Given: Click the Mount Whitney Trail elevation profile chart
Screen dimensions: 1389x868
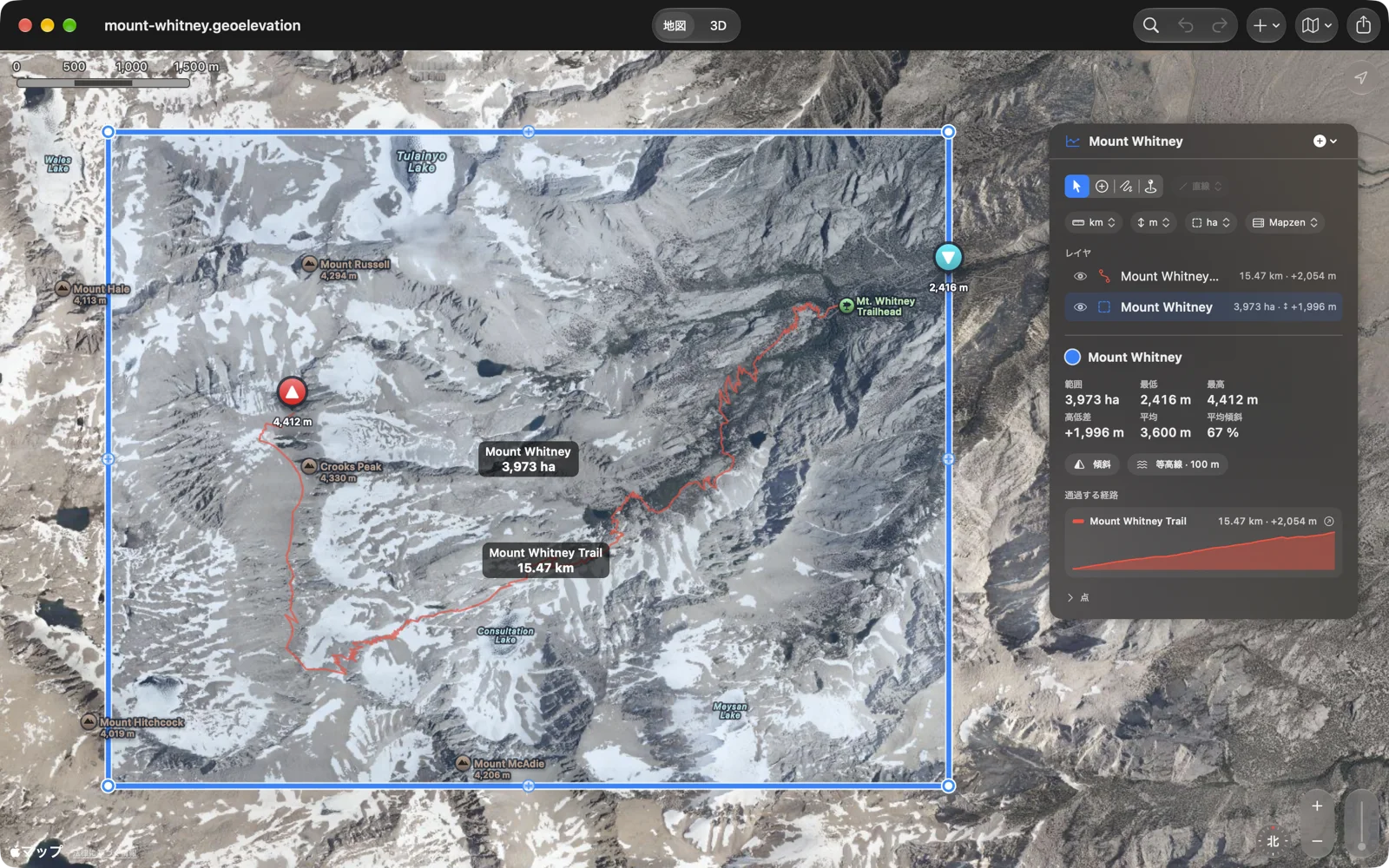Looking at the screenshot, I should click(1203, 551).
